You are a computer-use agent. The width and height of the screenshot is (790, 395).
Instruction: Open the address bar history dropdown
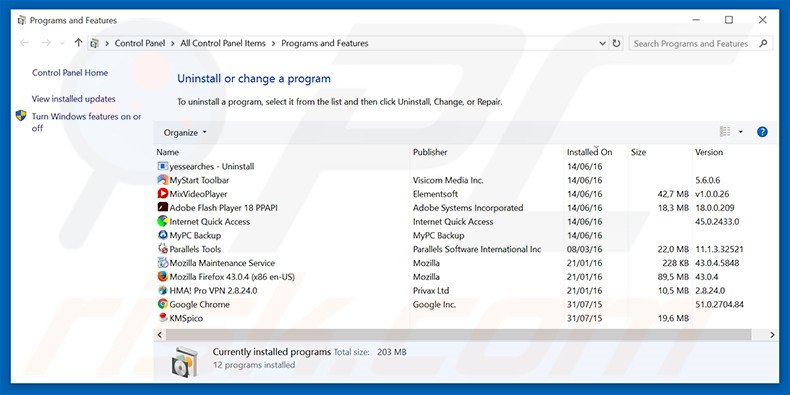(603, 43)
